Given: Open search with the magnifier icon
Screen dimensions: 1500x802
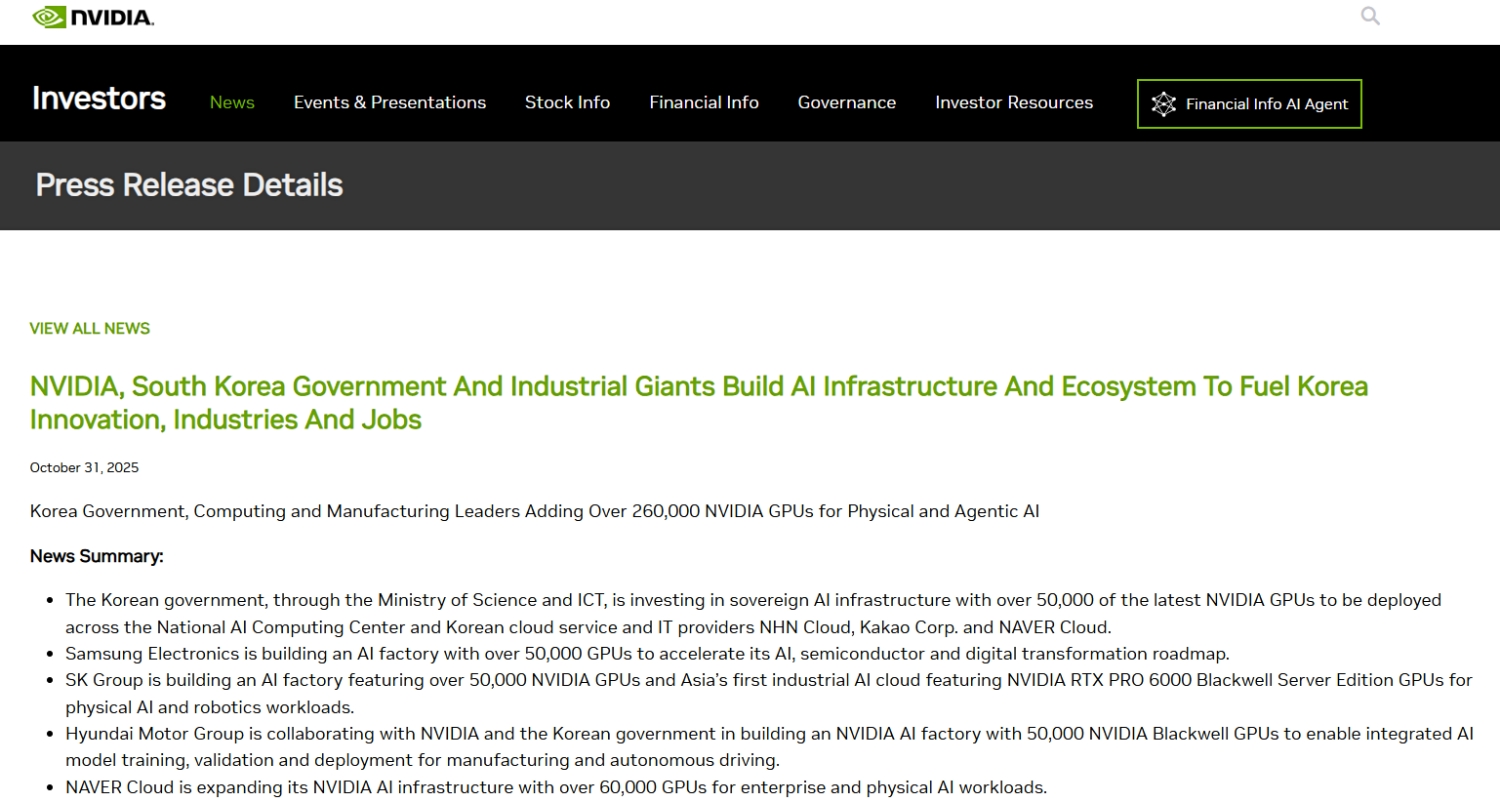Looking at the screenshot, I should (x=1370, y=16).
